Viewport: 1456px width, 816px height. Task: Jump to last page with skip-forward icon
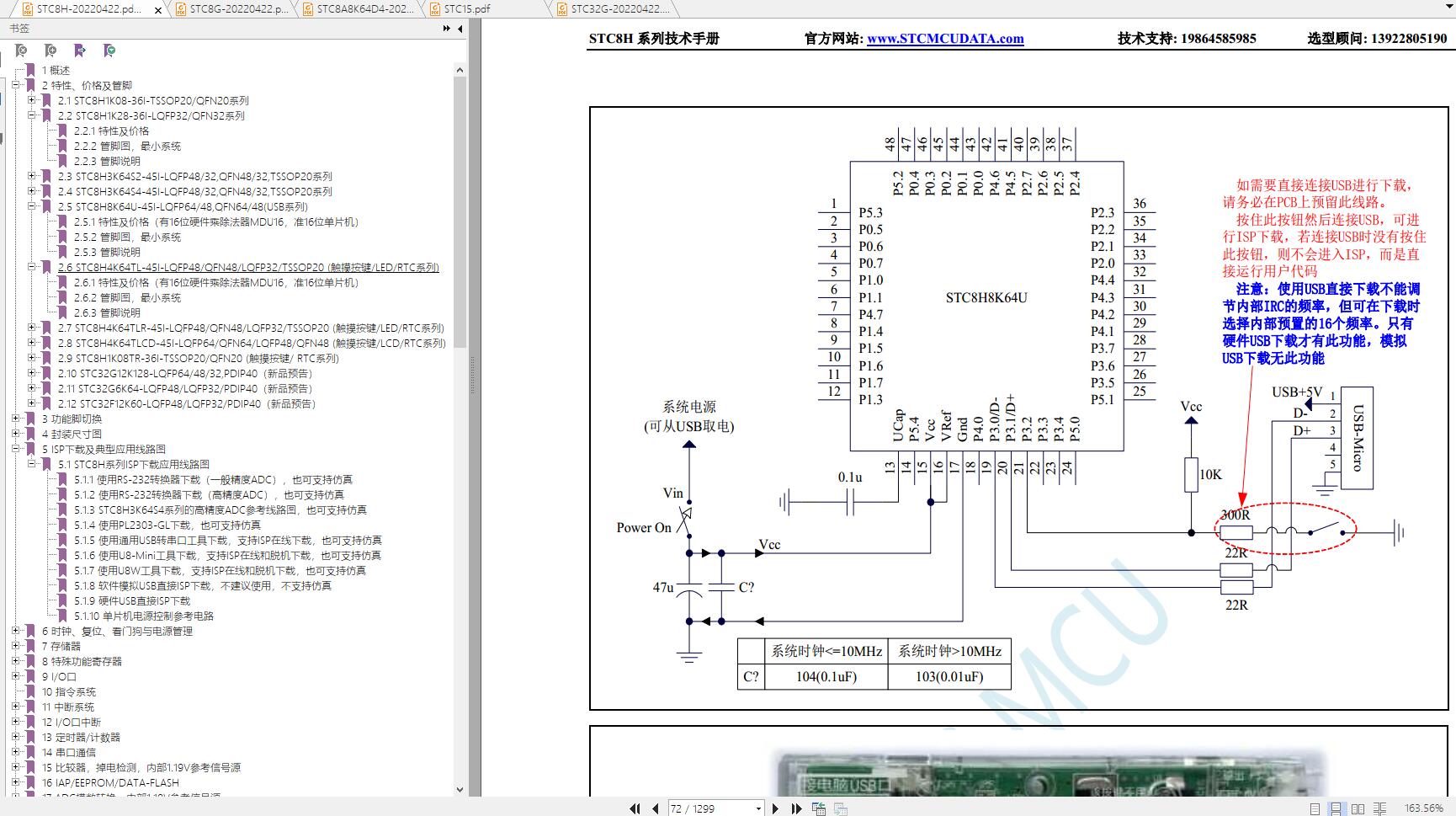tap(796, 808)
